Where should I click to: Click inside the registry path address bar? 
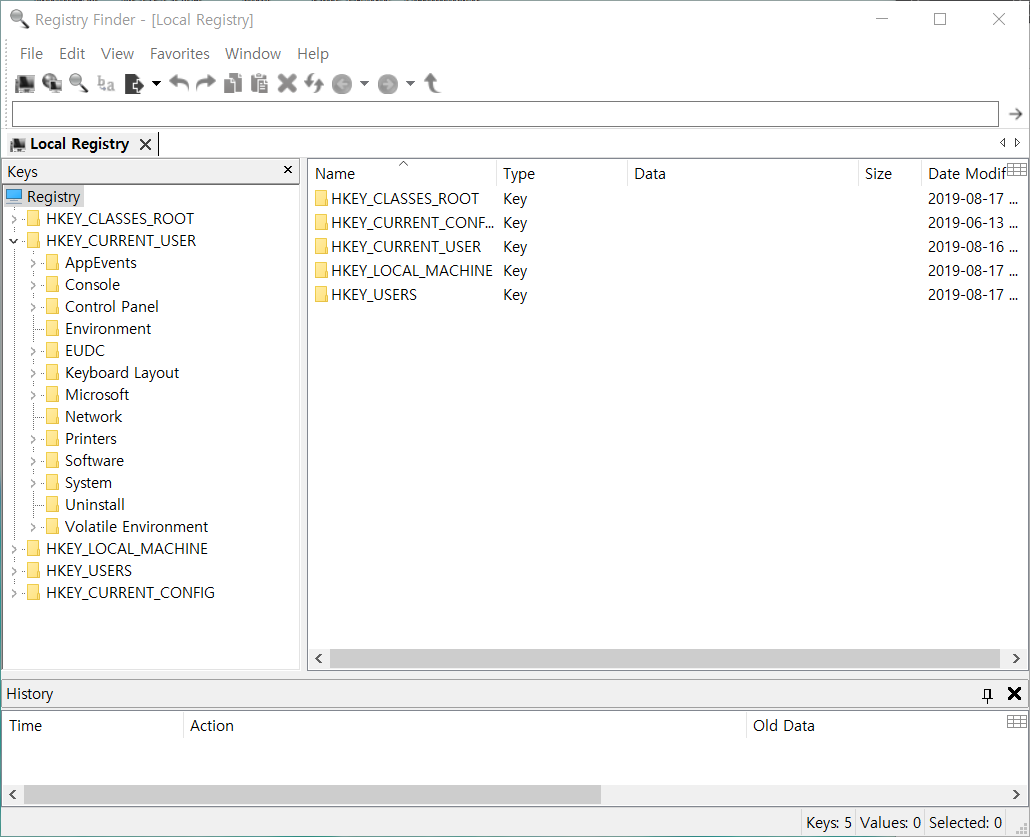[500, 113]
